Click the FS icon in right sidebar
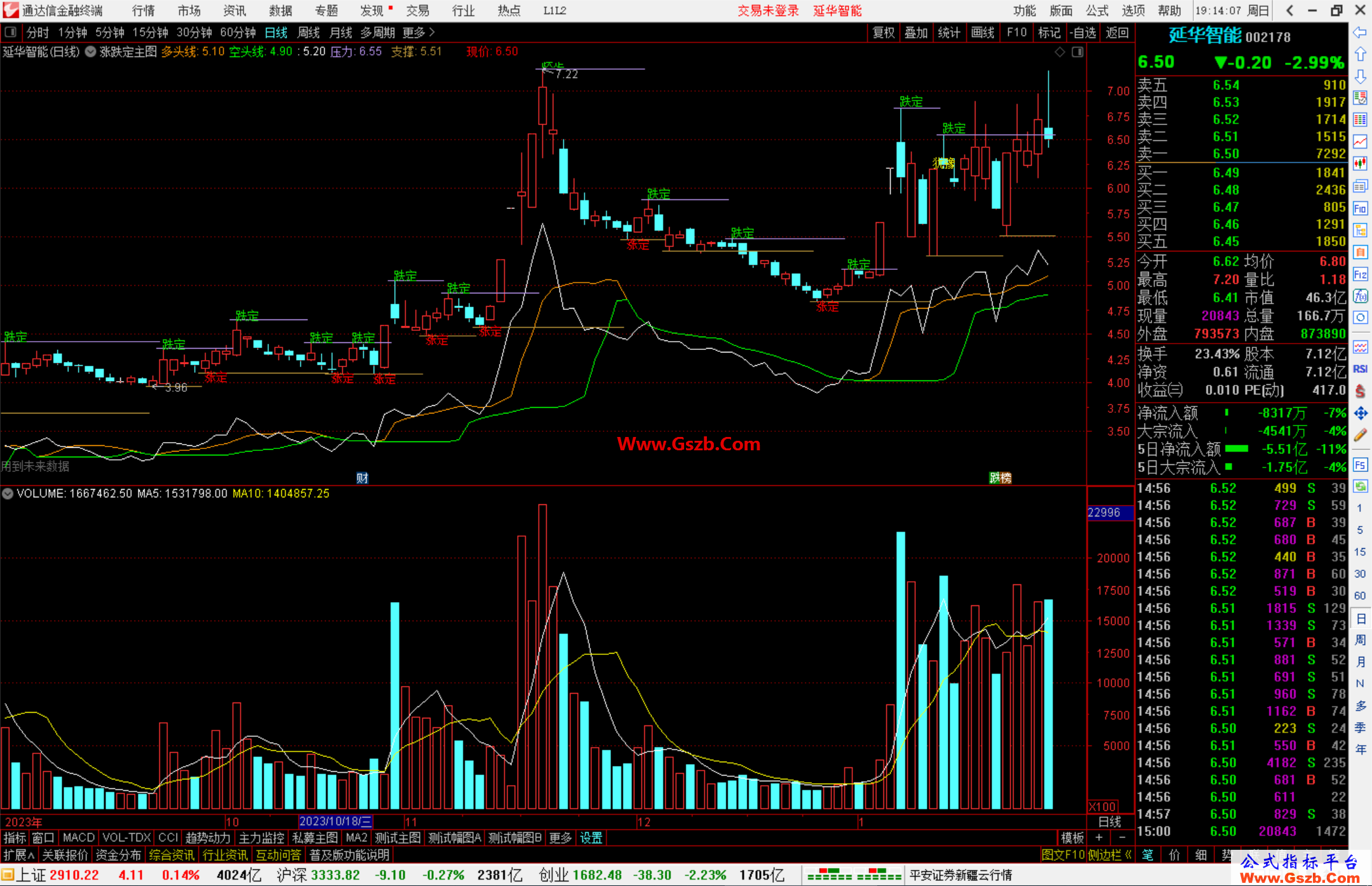 [x=1360, y=465]
